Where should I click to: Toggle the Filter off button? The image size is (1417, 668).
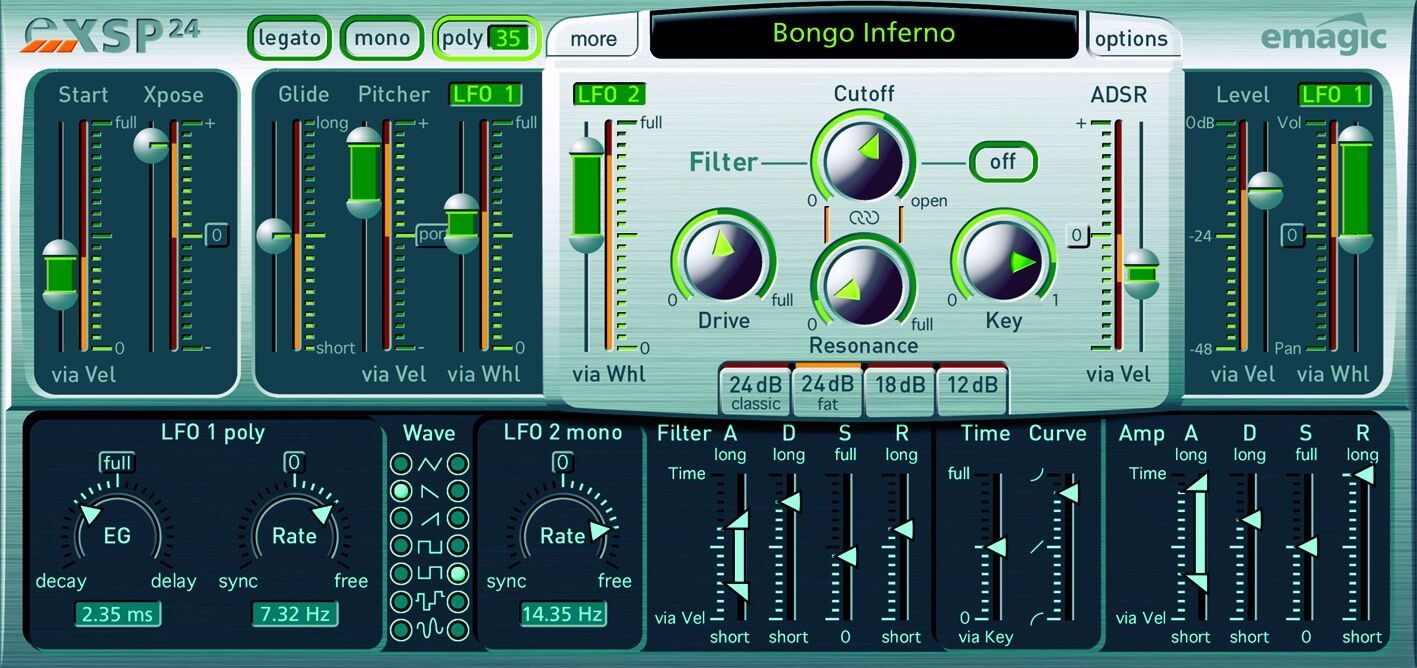pos(1003,161)
